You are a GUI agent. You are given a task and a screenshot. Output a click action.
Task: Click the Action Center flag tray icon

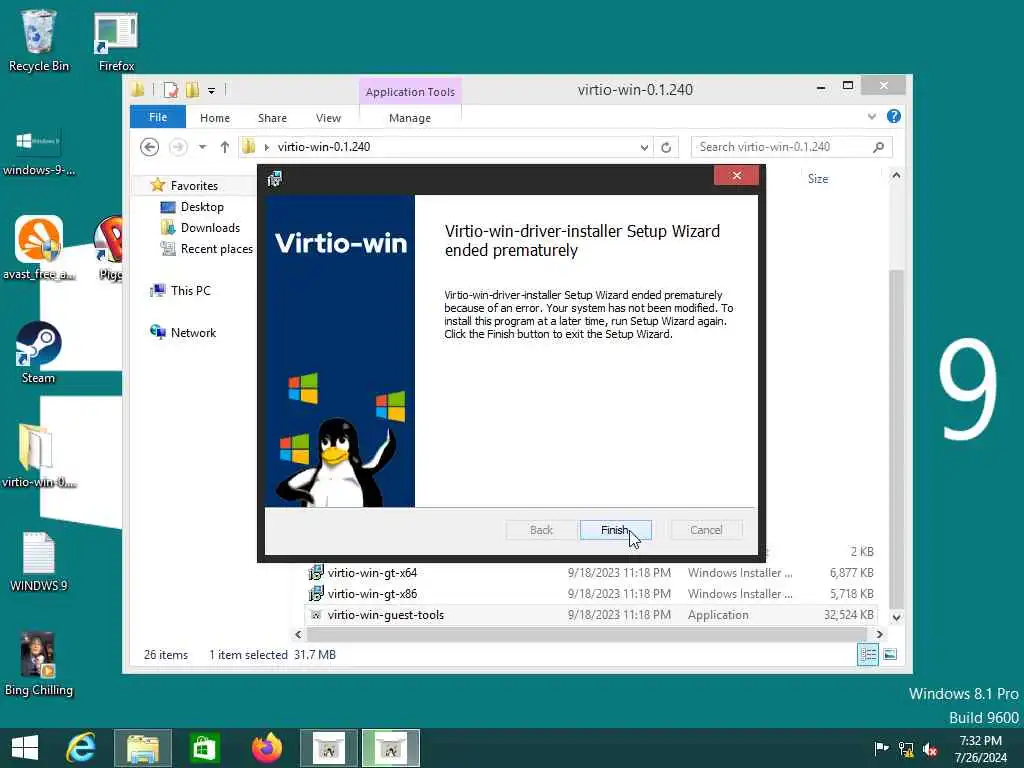click(881, 748)
